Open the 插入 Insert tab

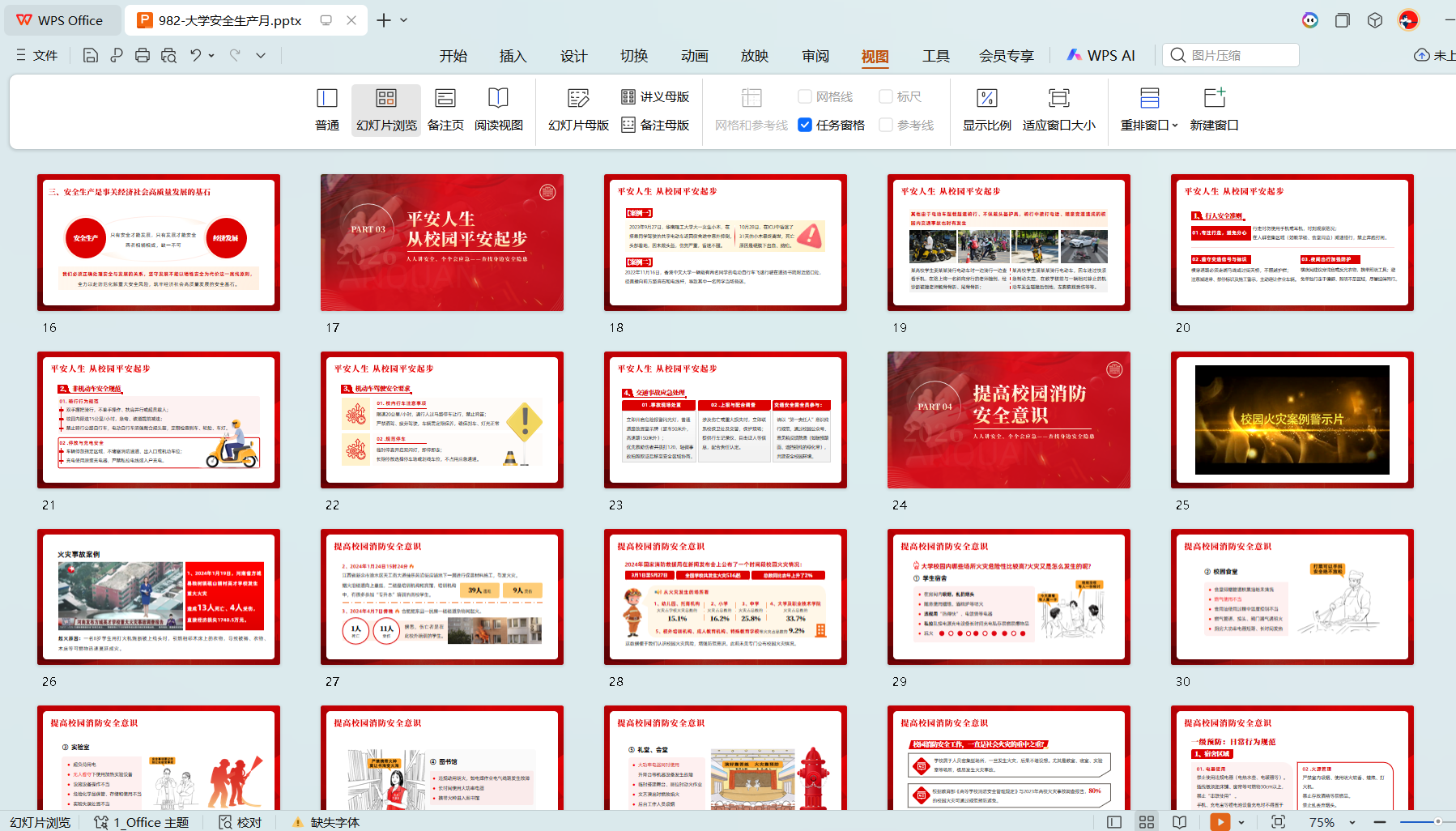click(x=513, y=56)
